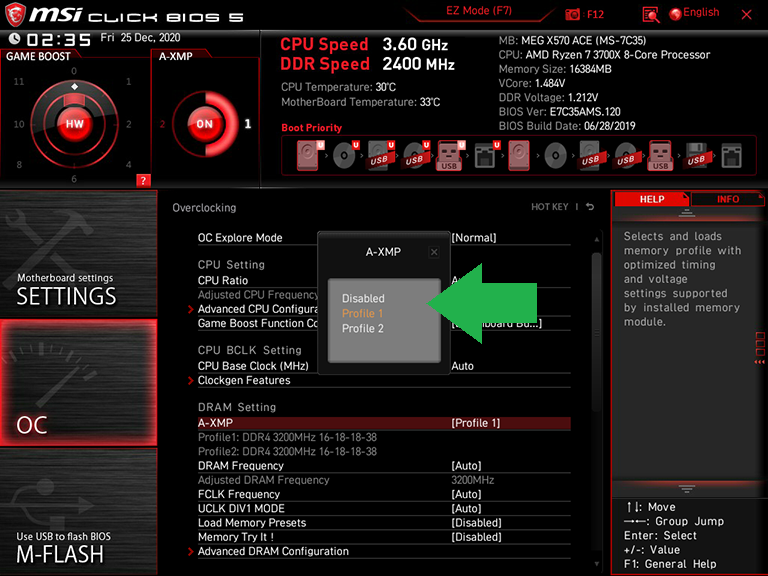
Task: Collapse help panel using top grip handle
Action: 687,213
